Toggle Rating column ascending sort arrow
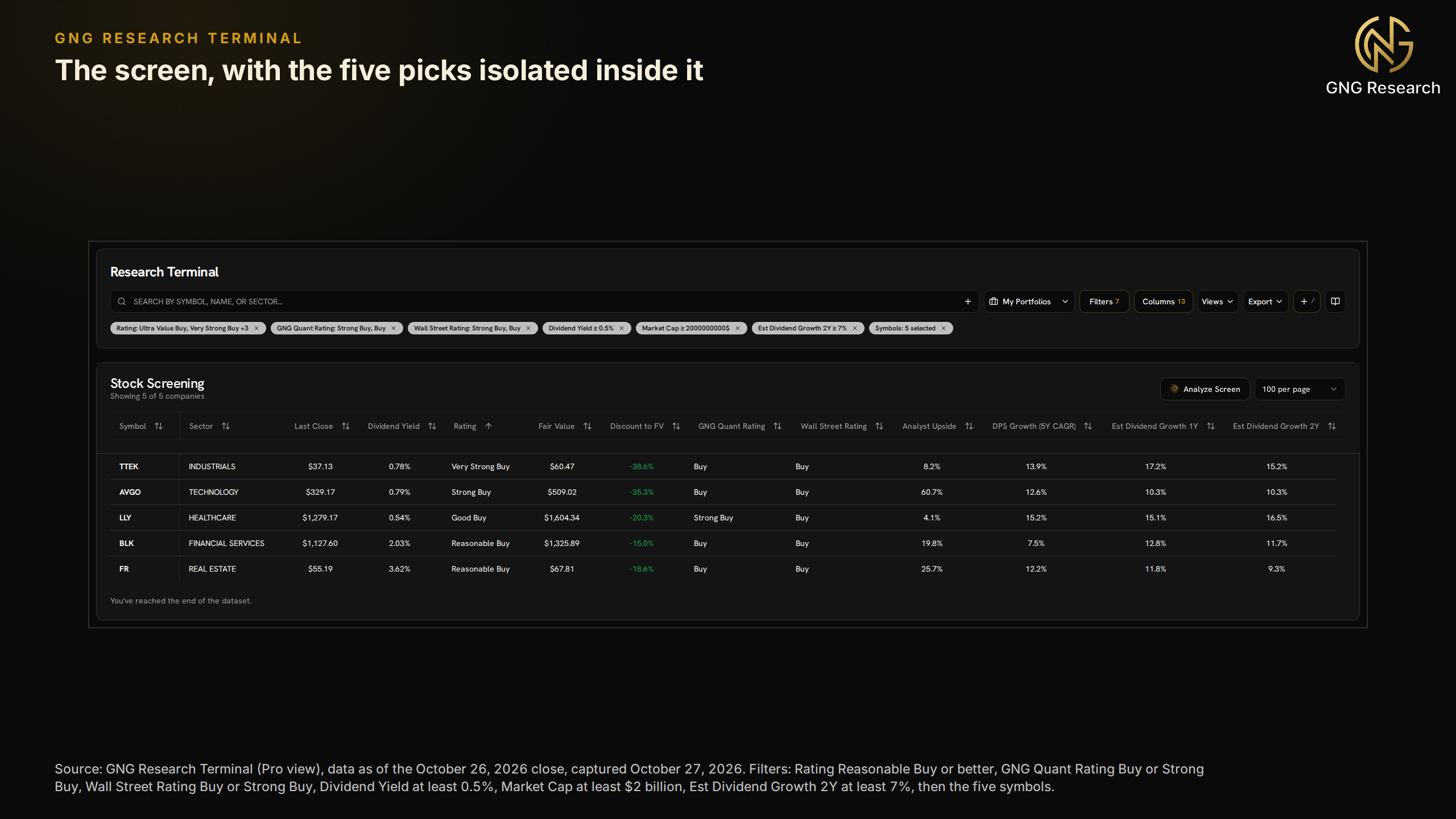The image size is (1456, 819). pos(489,426)
